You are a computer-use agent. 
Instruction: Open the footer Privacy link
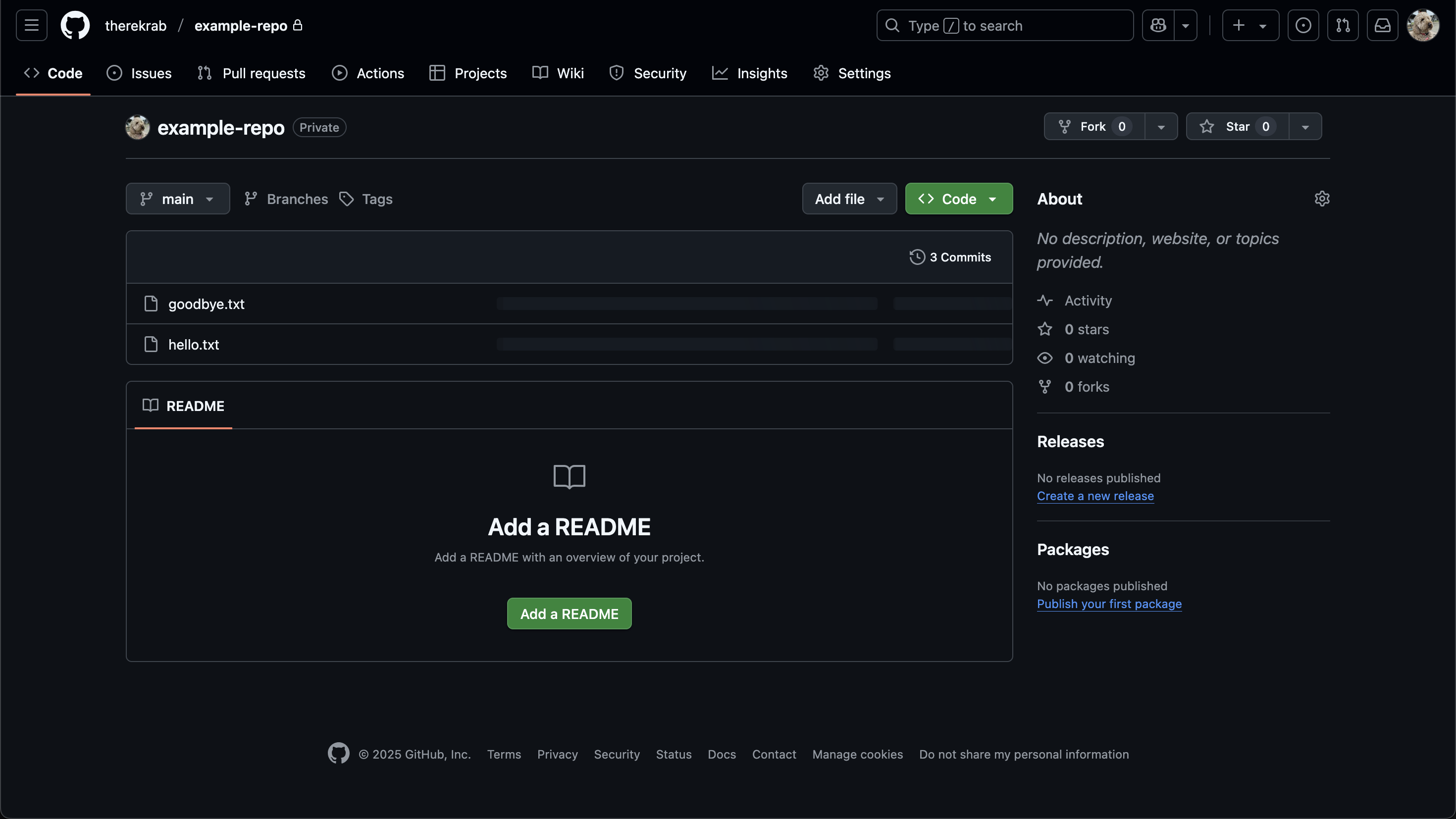[x=557, y=755]
